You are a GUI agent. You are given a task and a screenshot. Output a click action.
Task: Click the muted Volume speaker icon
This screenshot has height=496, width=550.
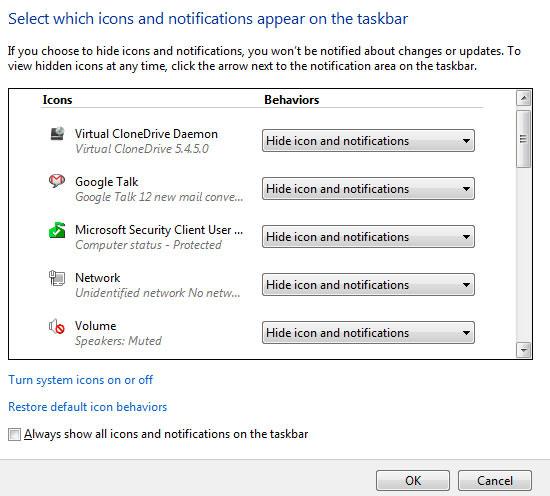coord(56,326)
